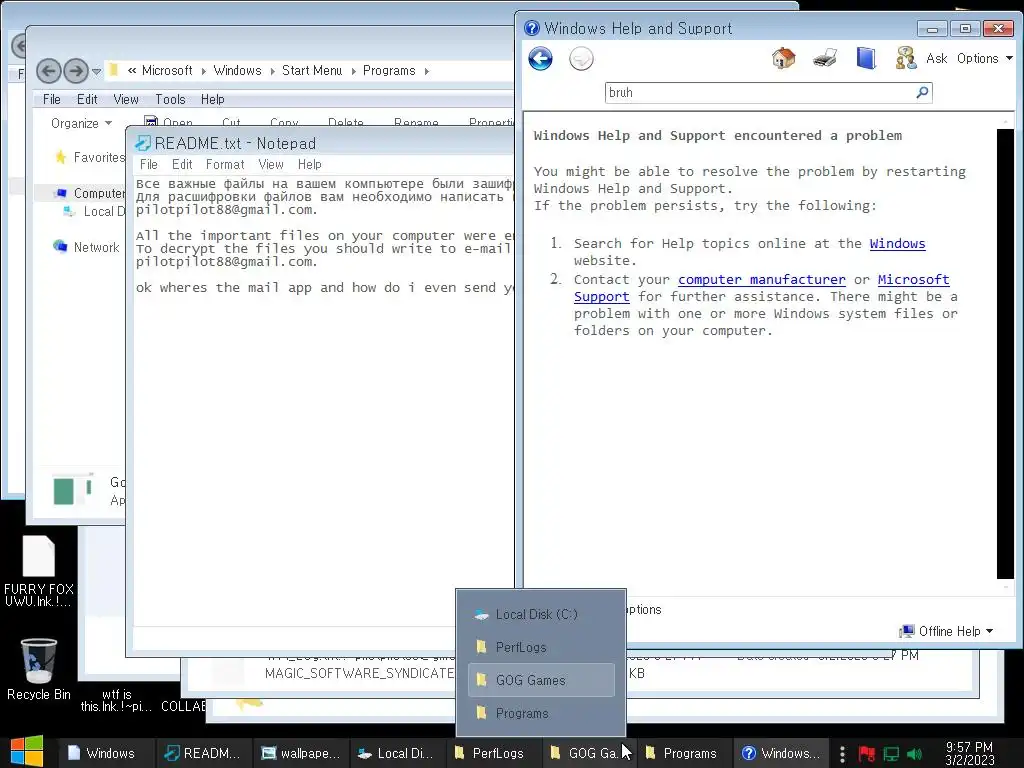Switch to PerfLogs taskbar button
Image resolution: width=1024 pixels, height=768 pixels.
(x=494, y=753)
